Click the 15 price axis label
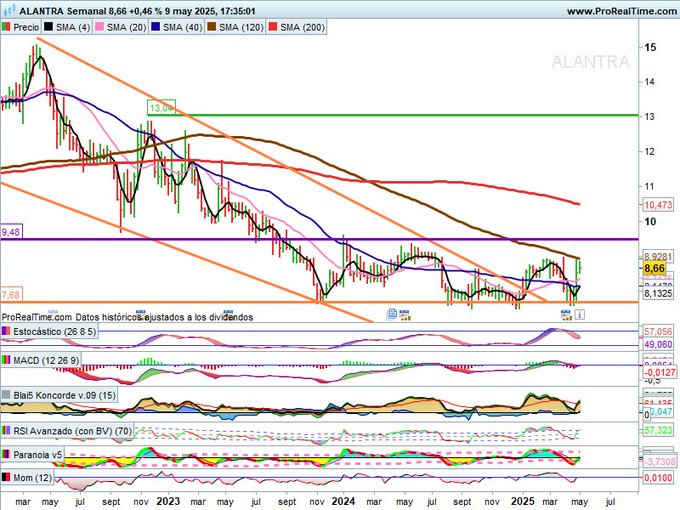The width and height of the screenshot is (680, 510). click(x=650, y=47)
